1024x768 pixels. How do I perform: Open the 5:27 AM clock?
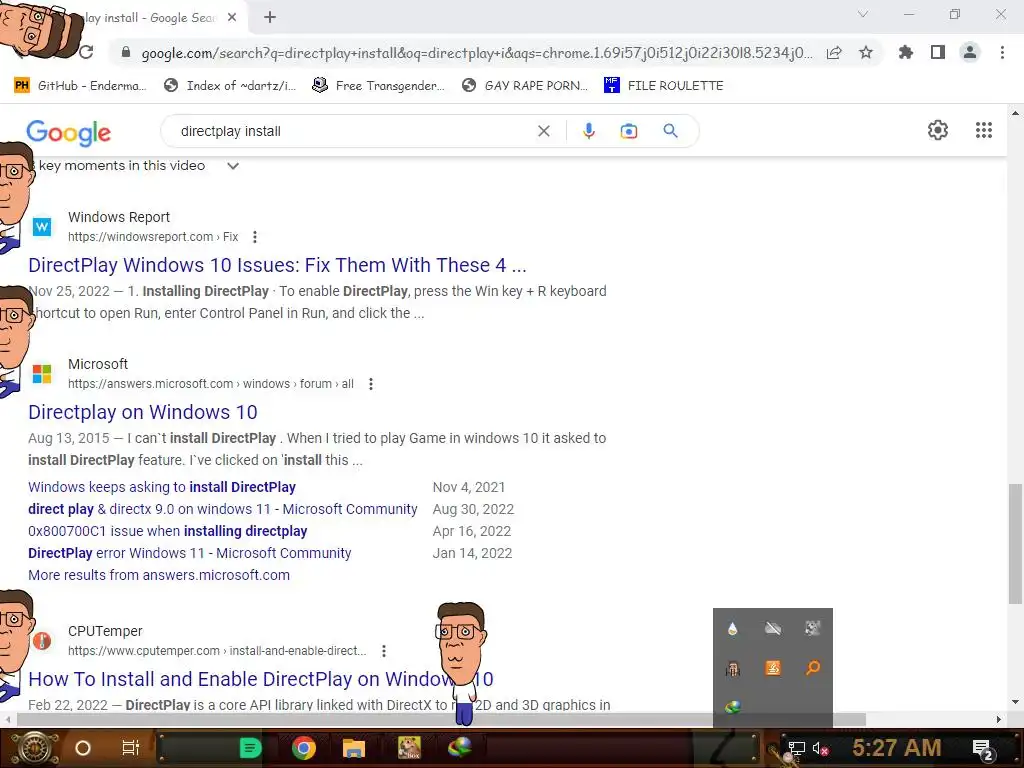897,748
